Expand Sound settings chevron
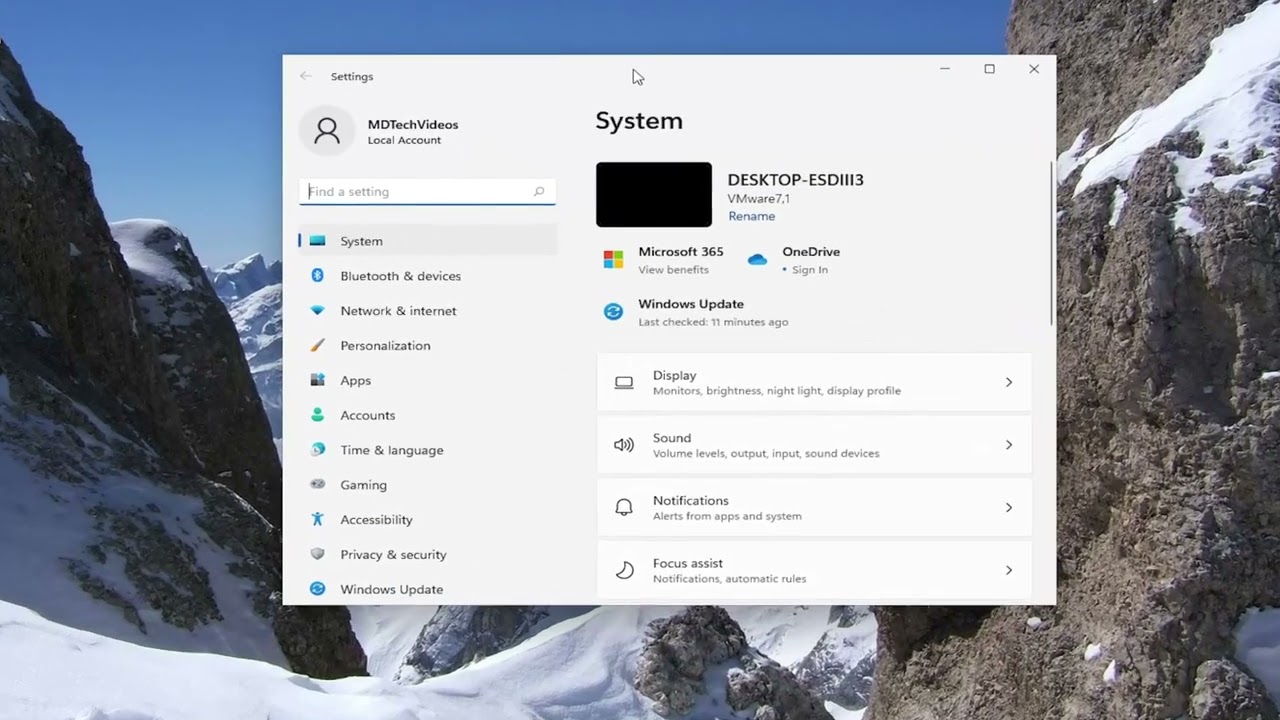The height and width of the screenshot is (720, 1280). [x=1008, y=445]
